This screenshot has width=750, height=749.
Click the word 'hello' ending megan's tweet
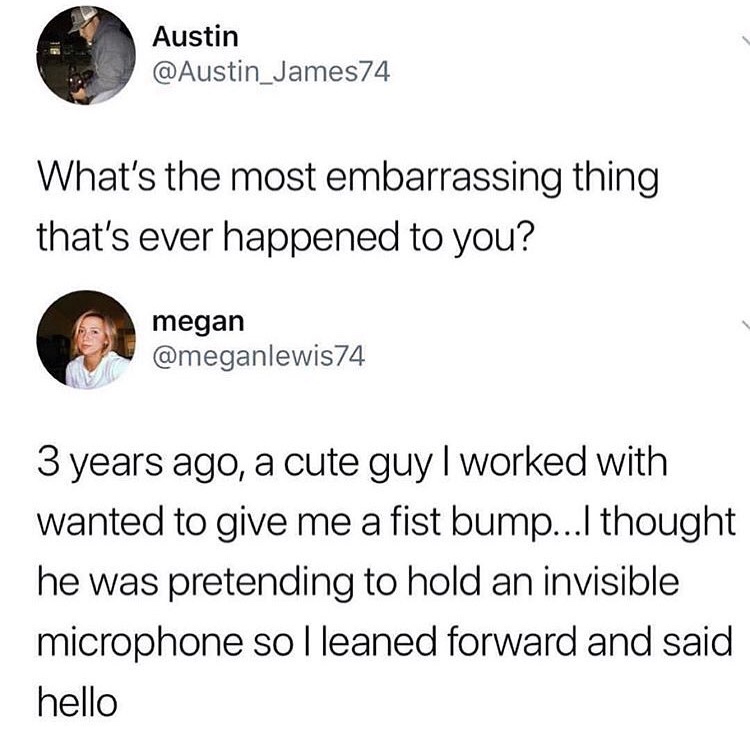click(77, 702)
